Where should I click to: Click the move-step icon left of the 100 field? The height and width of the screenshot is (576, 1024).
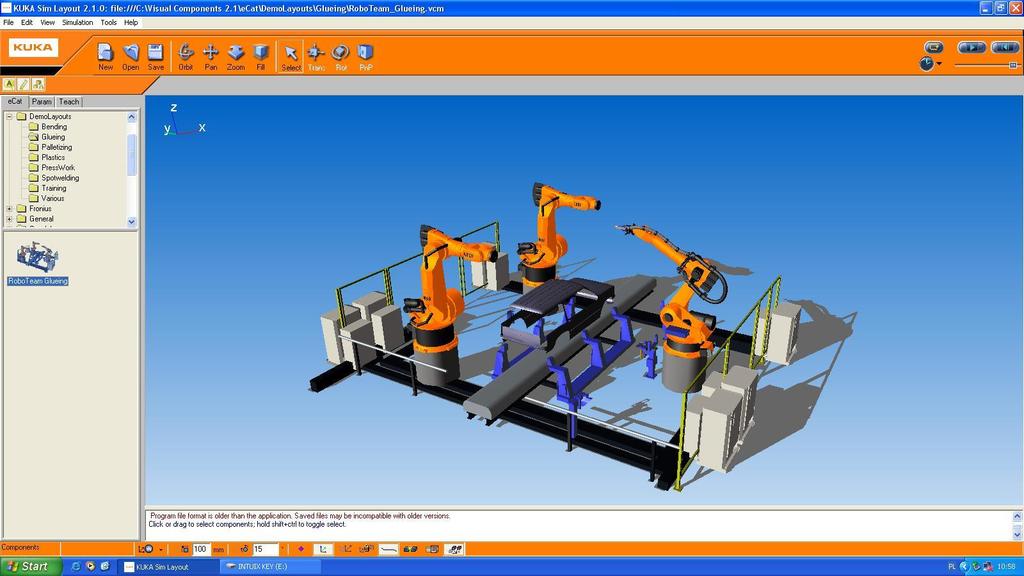point(185,549)
